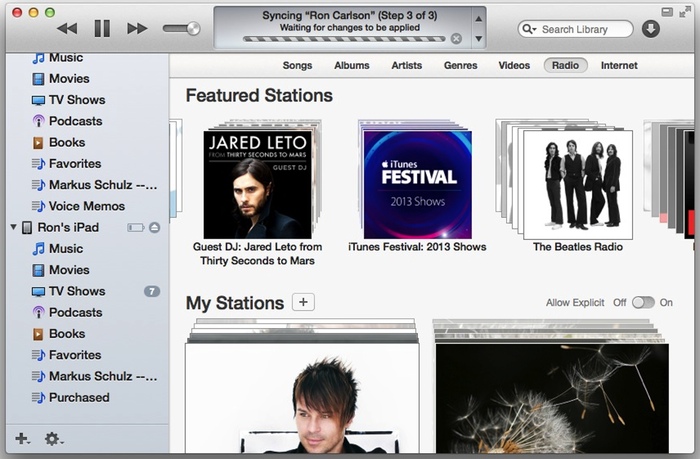Click the Search Library field

pos(575,29)
